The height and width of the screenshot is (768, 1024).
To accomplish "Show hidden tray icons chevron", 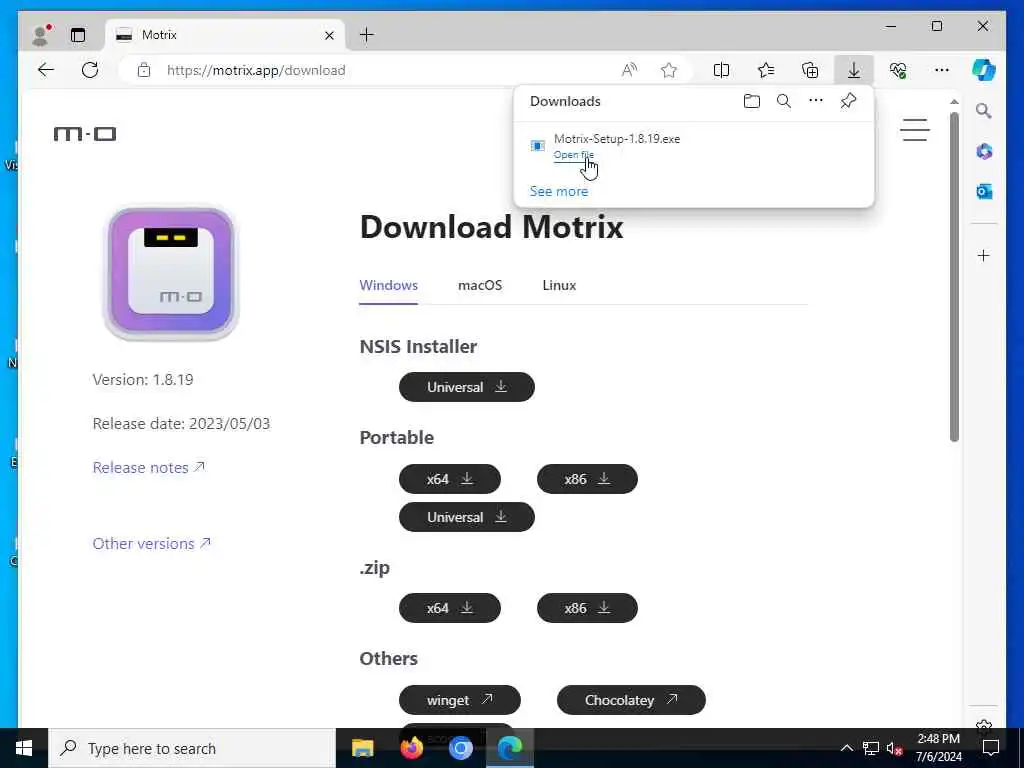I will pyautogui.click(x=846, y=748).
